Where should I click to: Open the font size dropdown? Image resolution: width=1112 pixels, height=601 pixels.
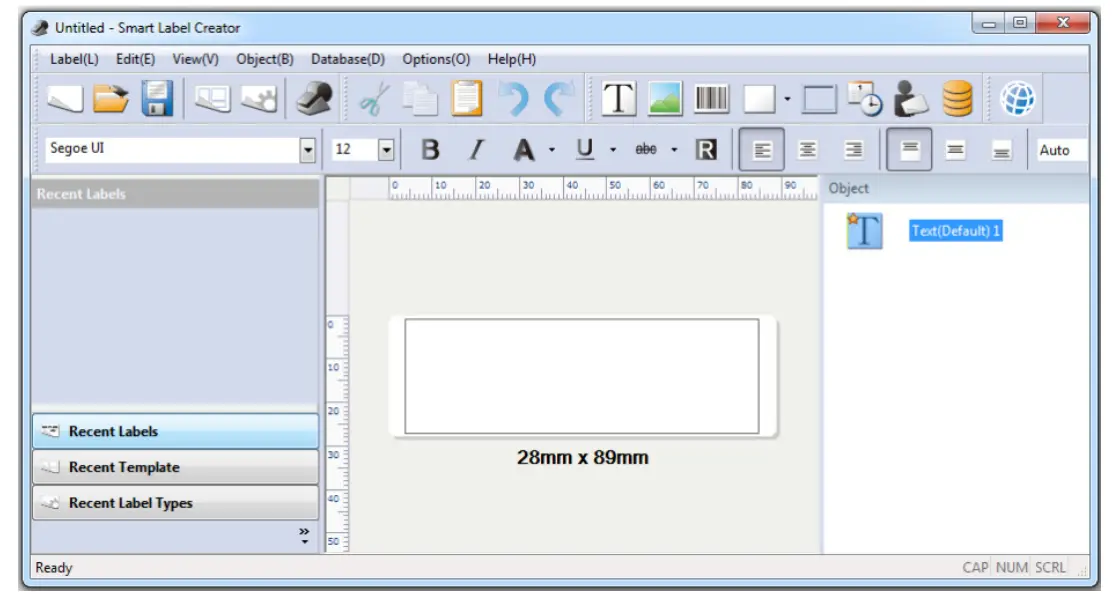386,150
